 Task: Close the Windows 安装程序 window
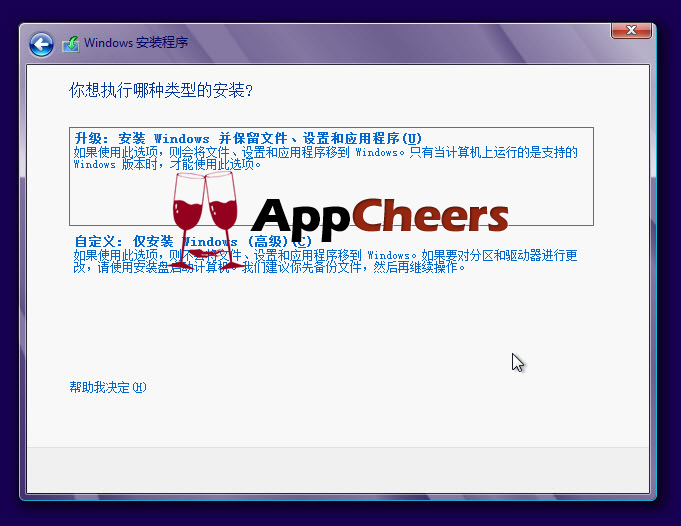[631, 30]
